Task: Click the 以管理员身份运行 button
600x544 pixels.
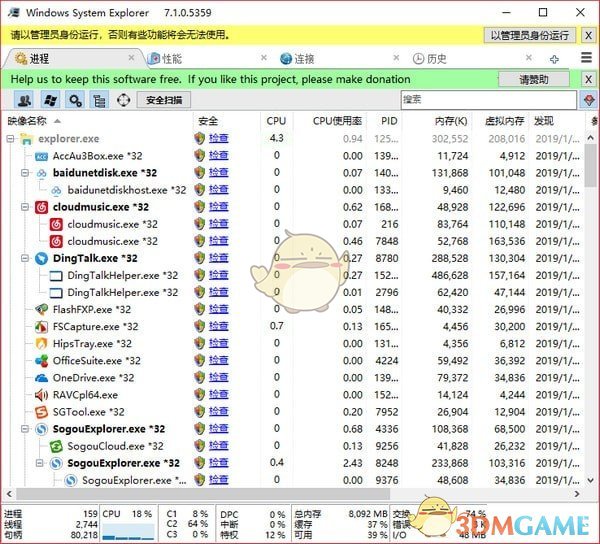Action: (x=530, y=35)
